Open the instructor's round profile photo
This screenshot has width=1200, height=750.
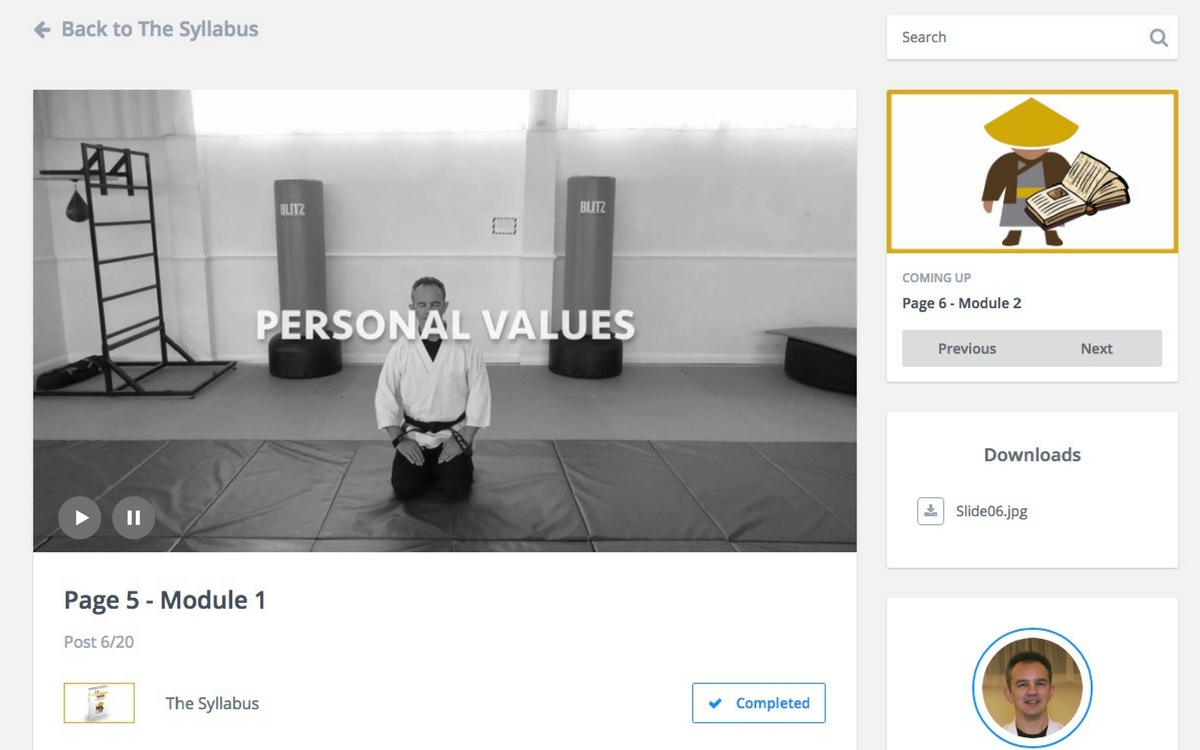tap(1032, 688)
